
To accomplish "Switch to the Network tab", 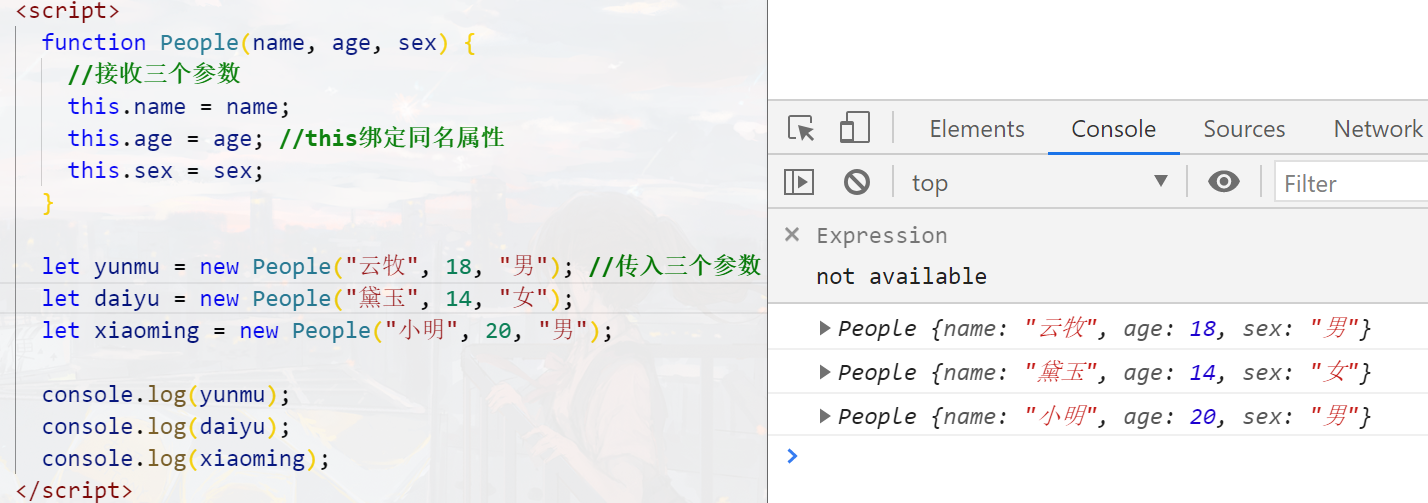I will click(1378, 129).
